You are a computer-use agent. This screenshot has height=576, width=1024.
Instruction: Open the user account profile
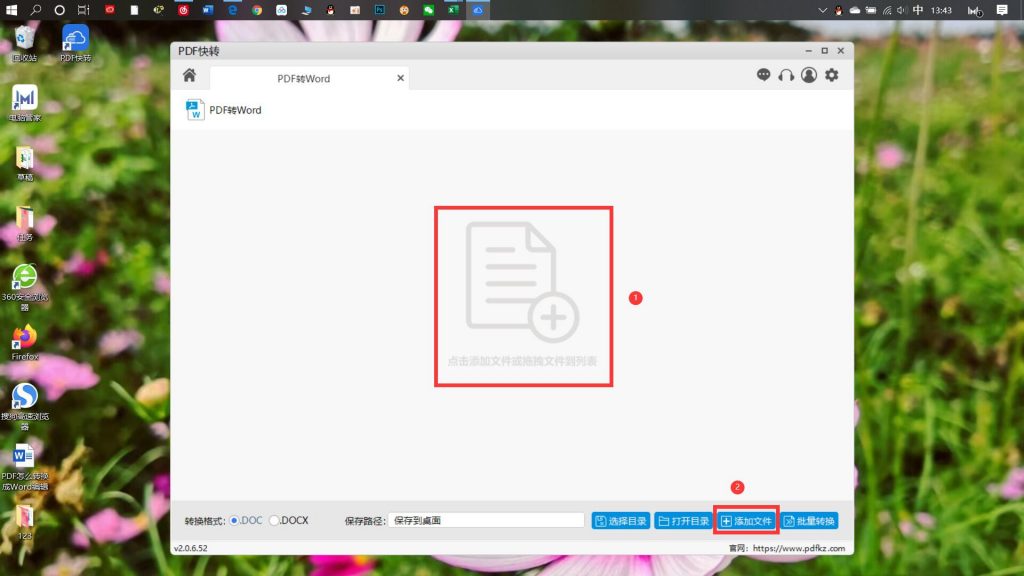pyautogui.click(x=808, y=75)
